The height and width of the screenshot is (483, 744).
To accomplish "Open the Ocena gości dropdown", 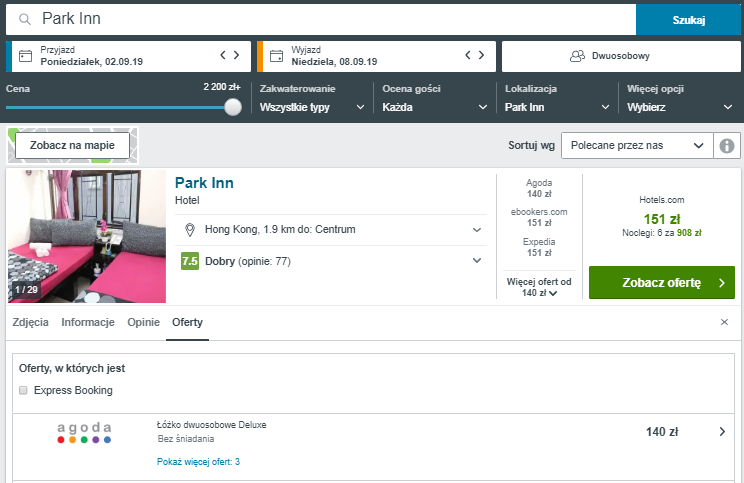I will tap(435, 107).
